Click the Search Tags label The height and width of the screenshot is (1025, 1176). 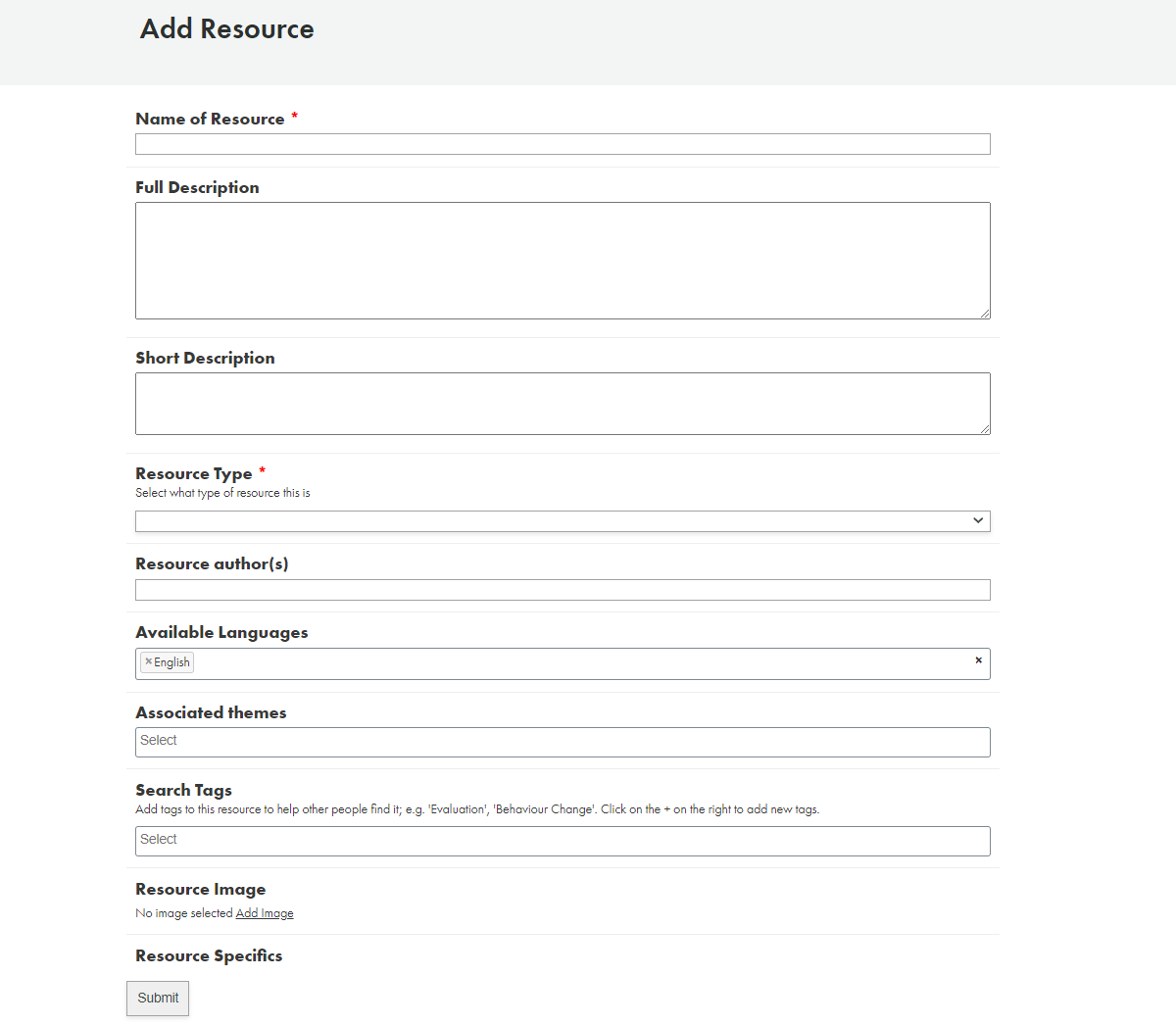183,790
